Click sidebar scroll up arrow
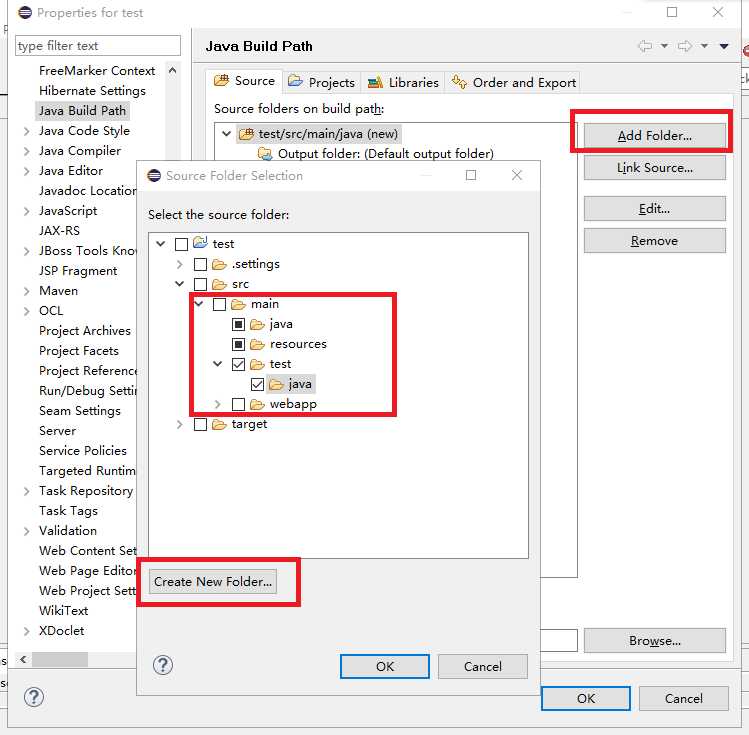The height and width of the screenshot is (735, 749). coord(173,71)
